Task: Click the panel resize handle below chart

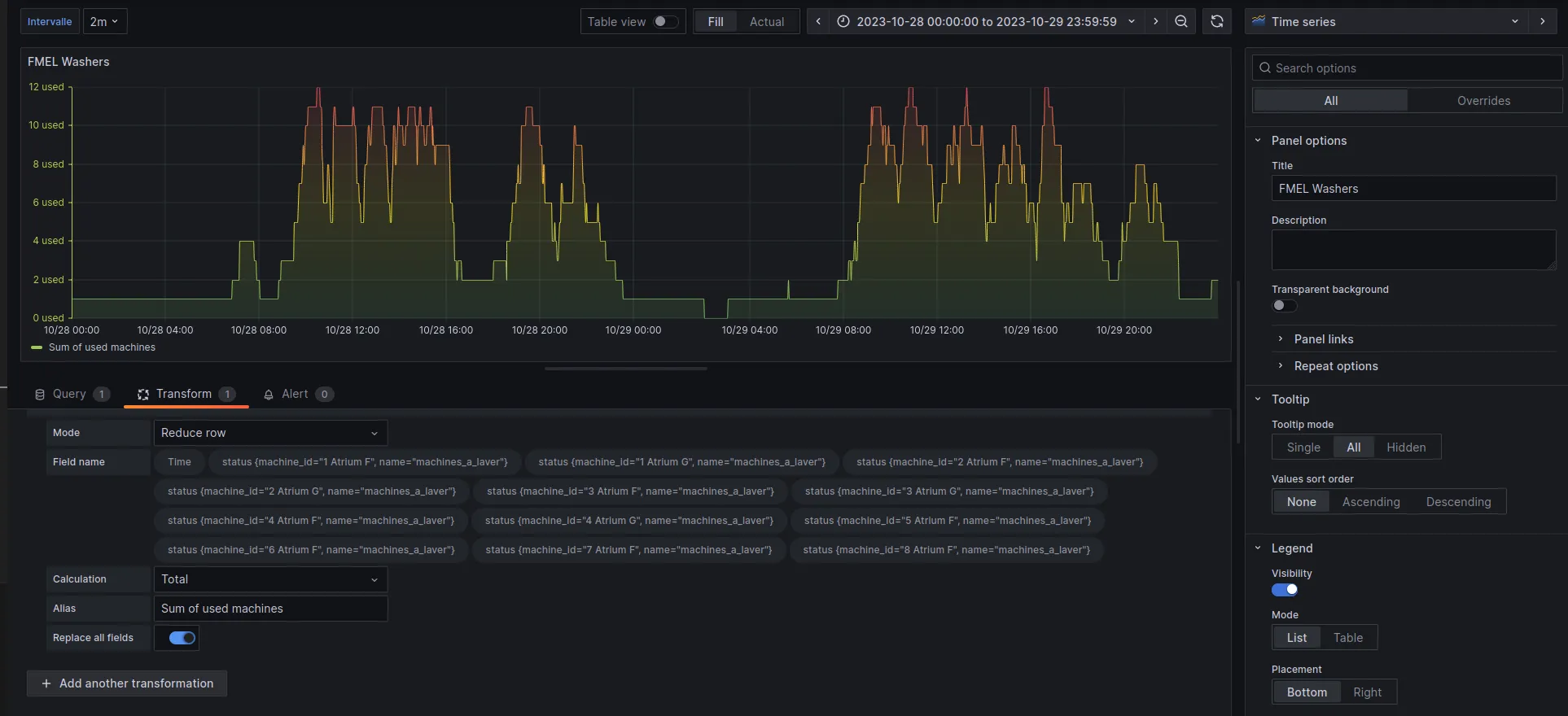Action: [x=626, y=369]
